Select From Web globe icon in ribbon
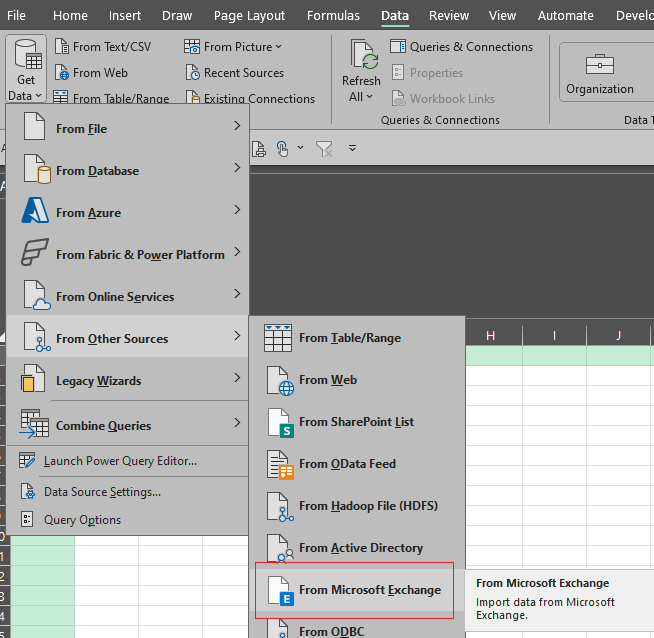The width and height of the screenshot is (654, 638). [x=62, y=73]
